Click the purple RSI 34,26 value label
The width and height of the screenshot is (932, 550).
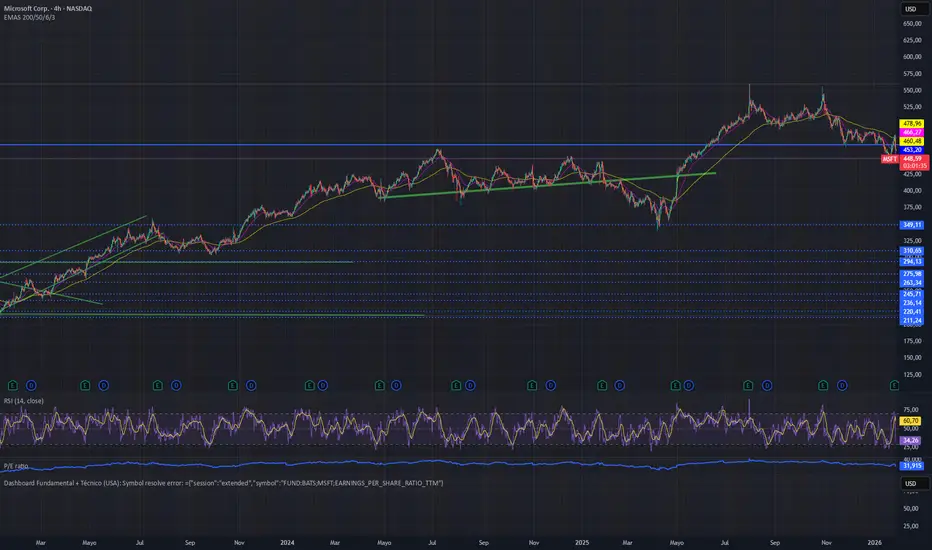[911, 441]
